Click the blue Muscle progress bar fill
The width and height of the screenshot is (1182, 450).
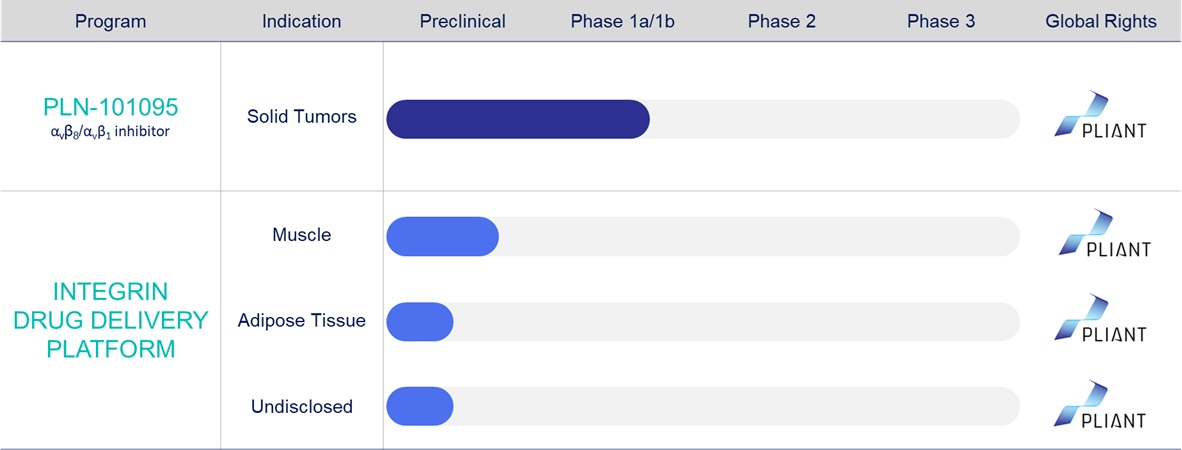442,236
